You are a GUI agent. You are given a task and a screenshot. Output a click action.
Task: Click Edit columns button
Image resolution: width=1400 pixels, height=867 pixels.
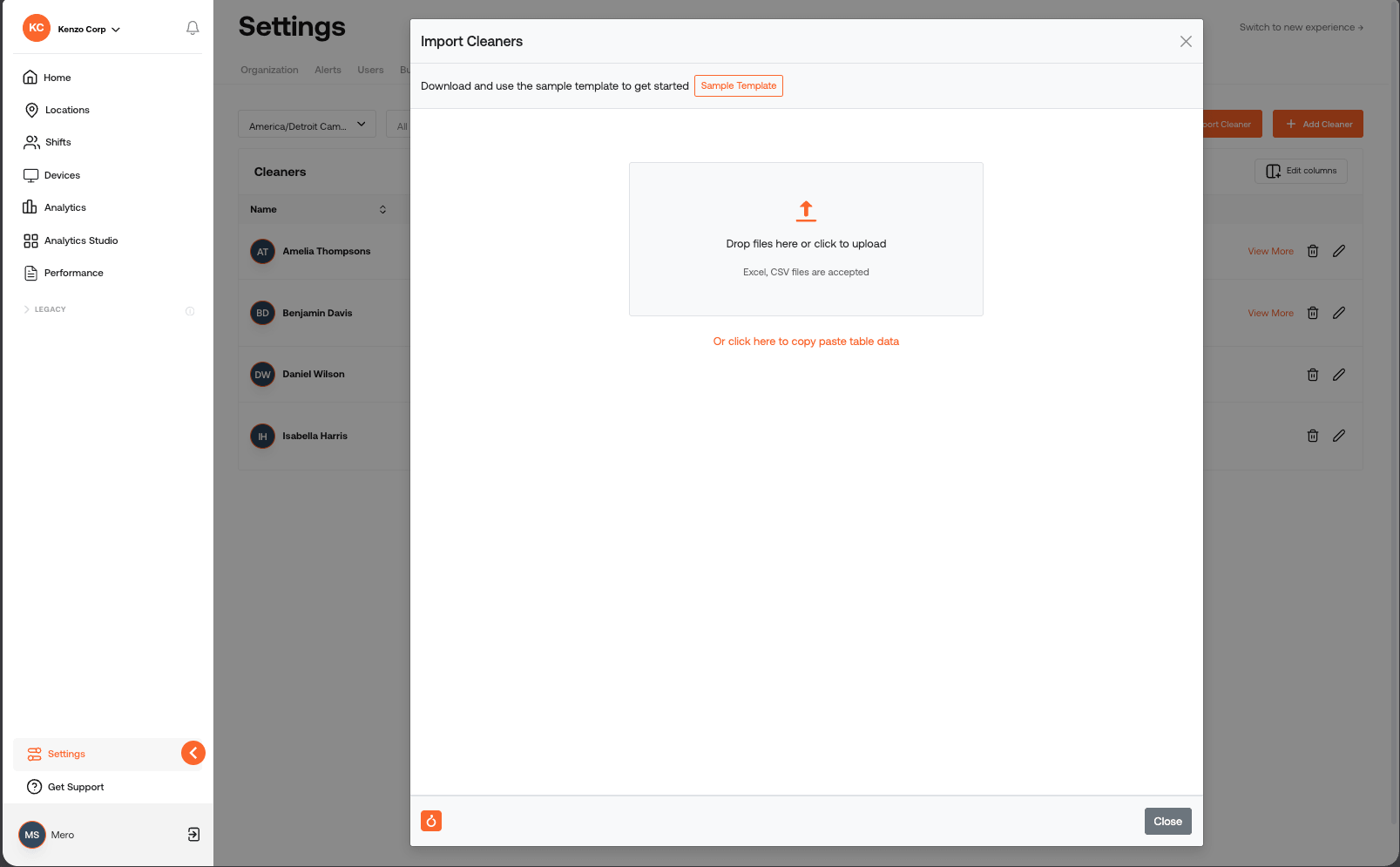pos(1301,171)
